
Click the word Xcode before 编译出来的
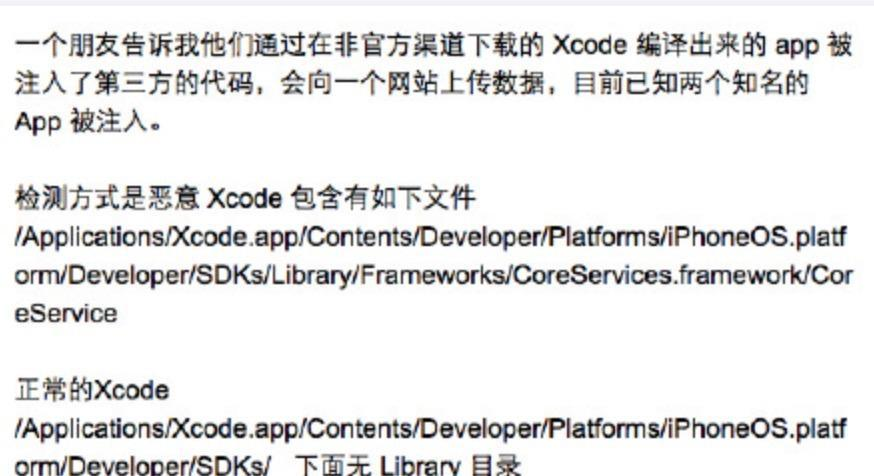590,46
